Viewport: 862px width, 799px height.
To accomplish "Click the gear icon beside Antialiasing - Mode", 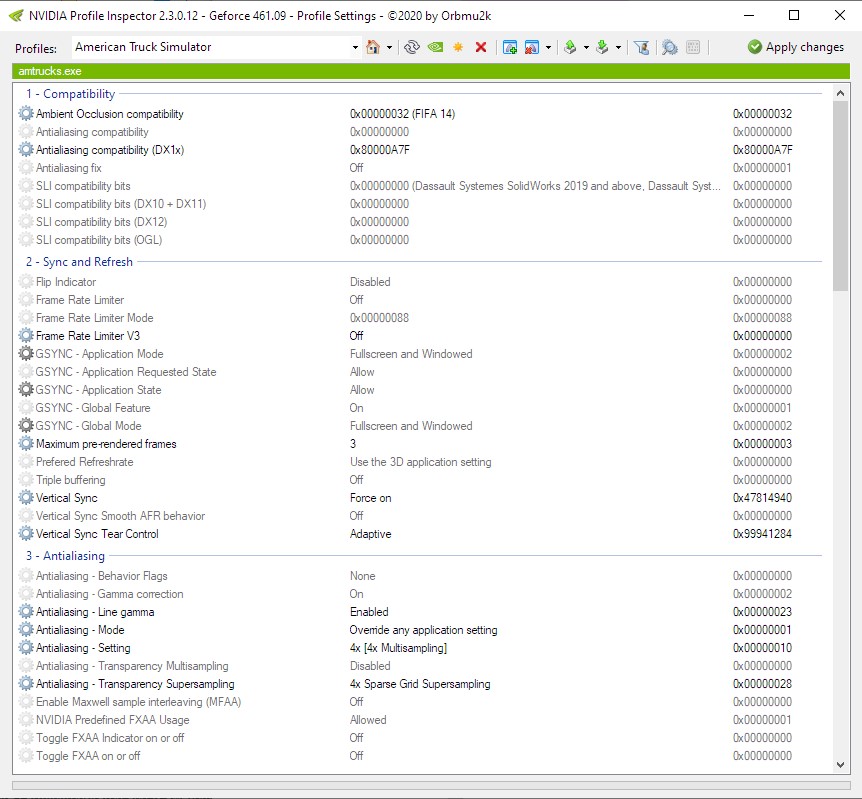I will pyautogui.click(x=26, y=630).
